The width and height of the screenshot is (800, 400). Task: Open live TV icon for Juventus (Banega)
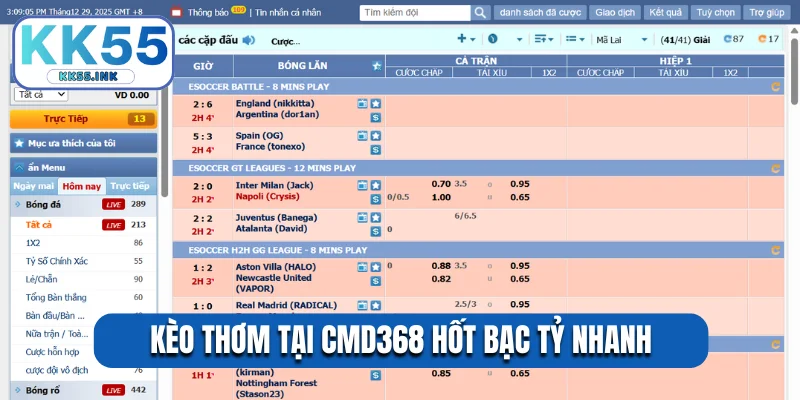(x=362, y=218)
